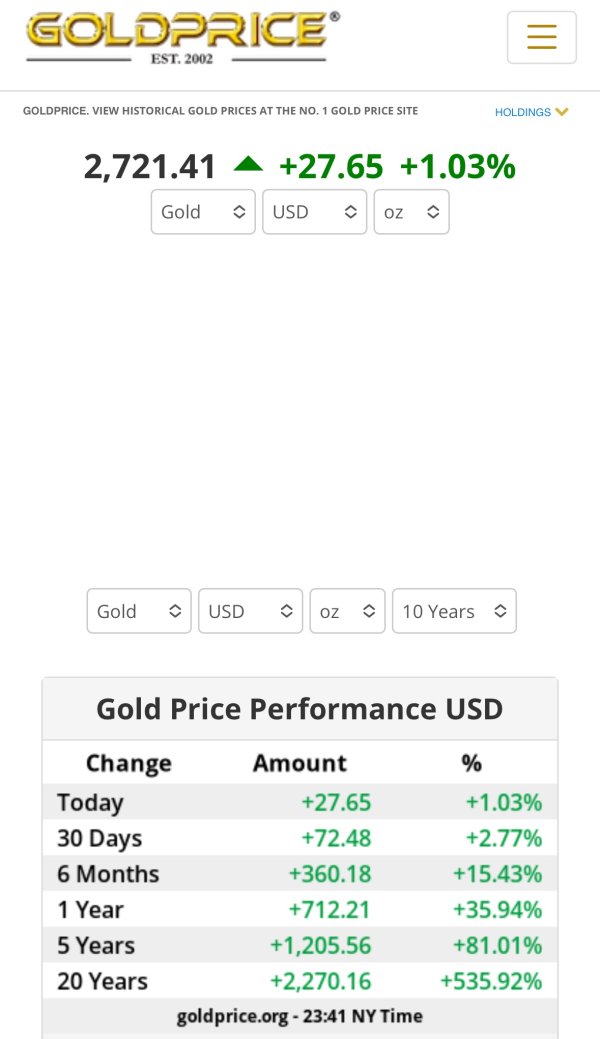This screenshot has height=1039, width=600.
Task: Select the 1 Year performance row
Action: pyautogui.click(x=300, y=910)
